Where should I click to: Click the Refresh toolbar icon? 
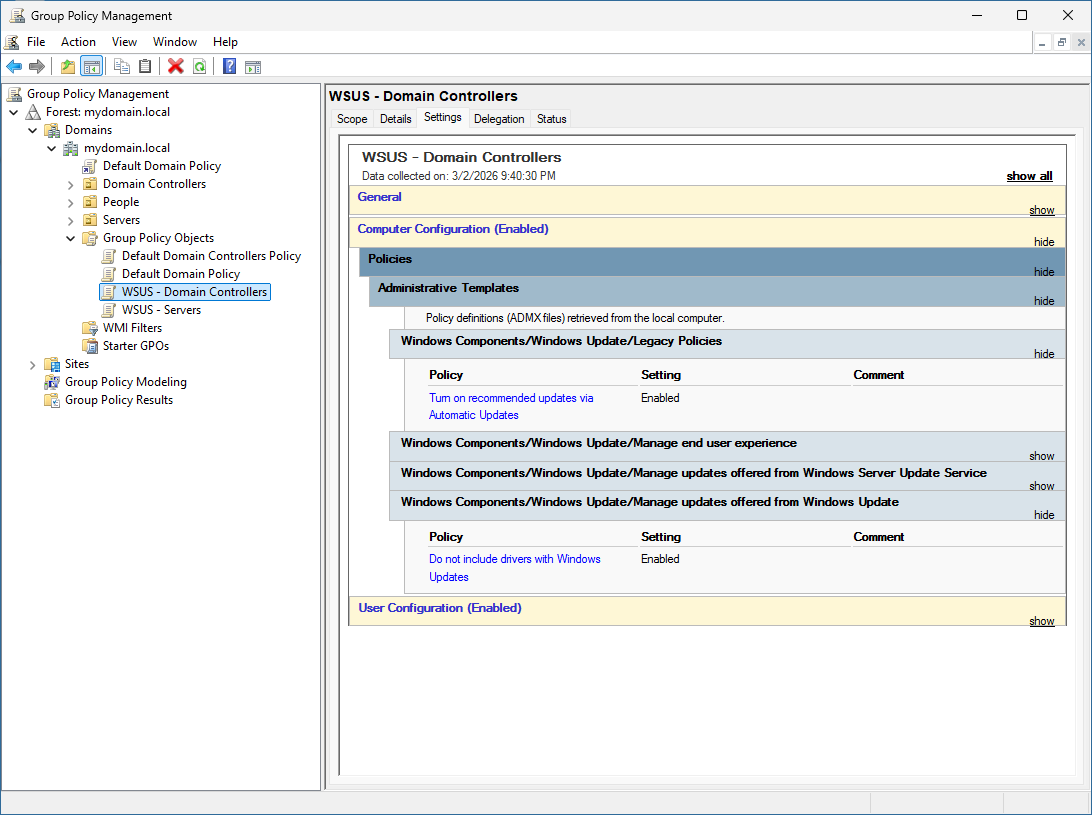(199, 66)
